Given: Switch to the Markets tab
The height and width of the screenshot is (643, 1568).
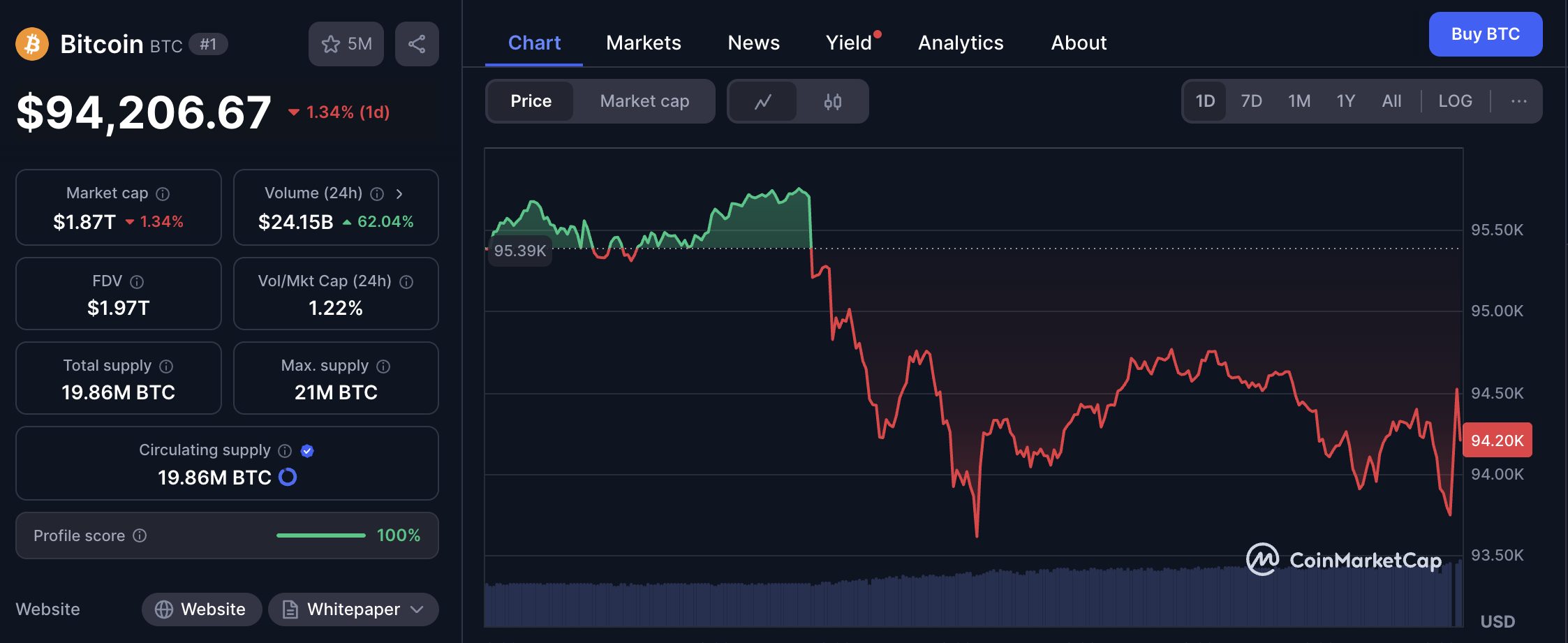Looking at the screenshot, I should (x=643, y=43).
